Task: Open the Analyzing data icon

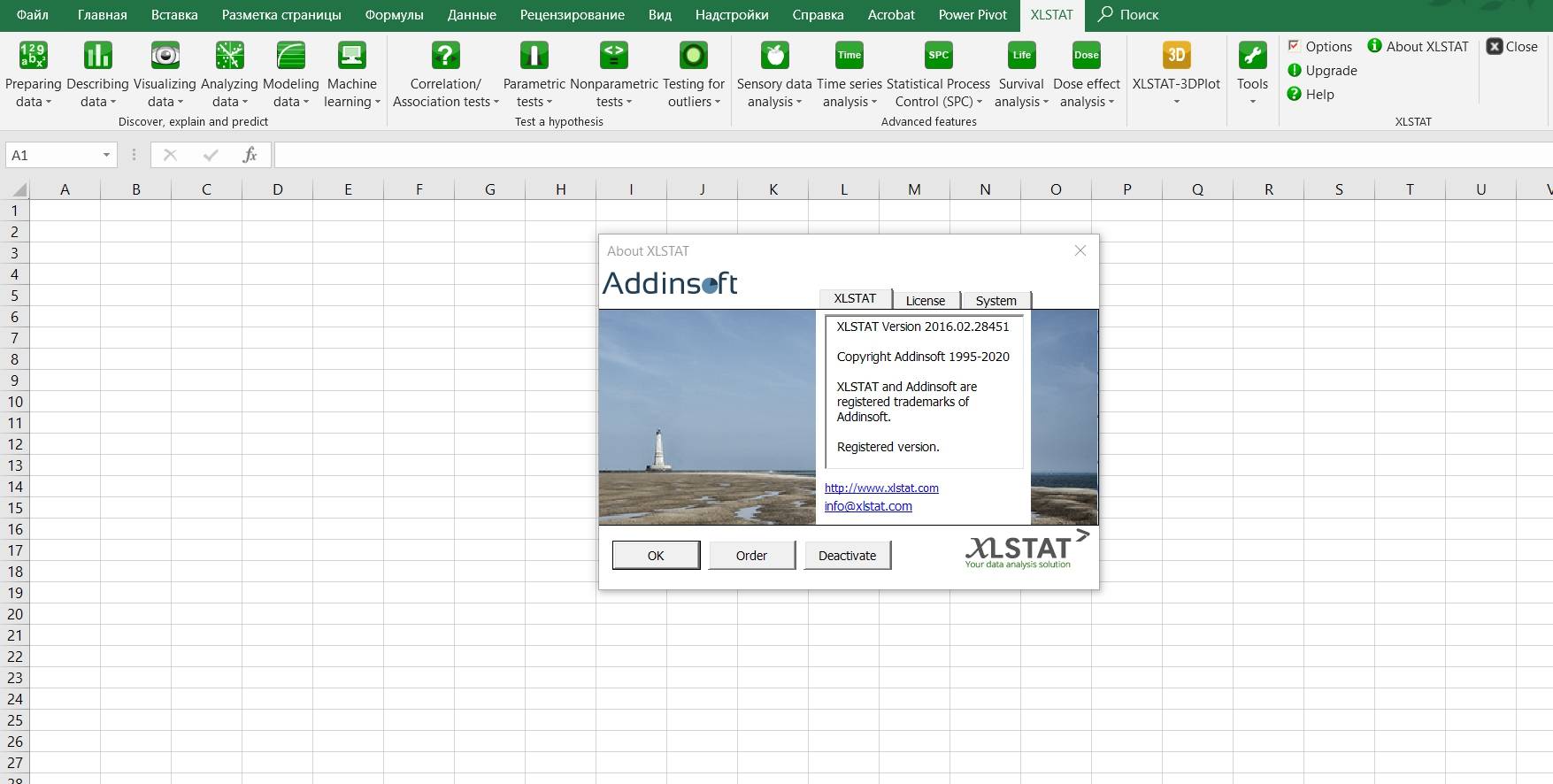Action: point(229,56)
